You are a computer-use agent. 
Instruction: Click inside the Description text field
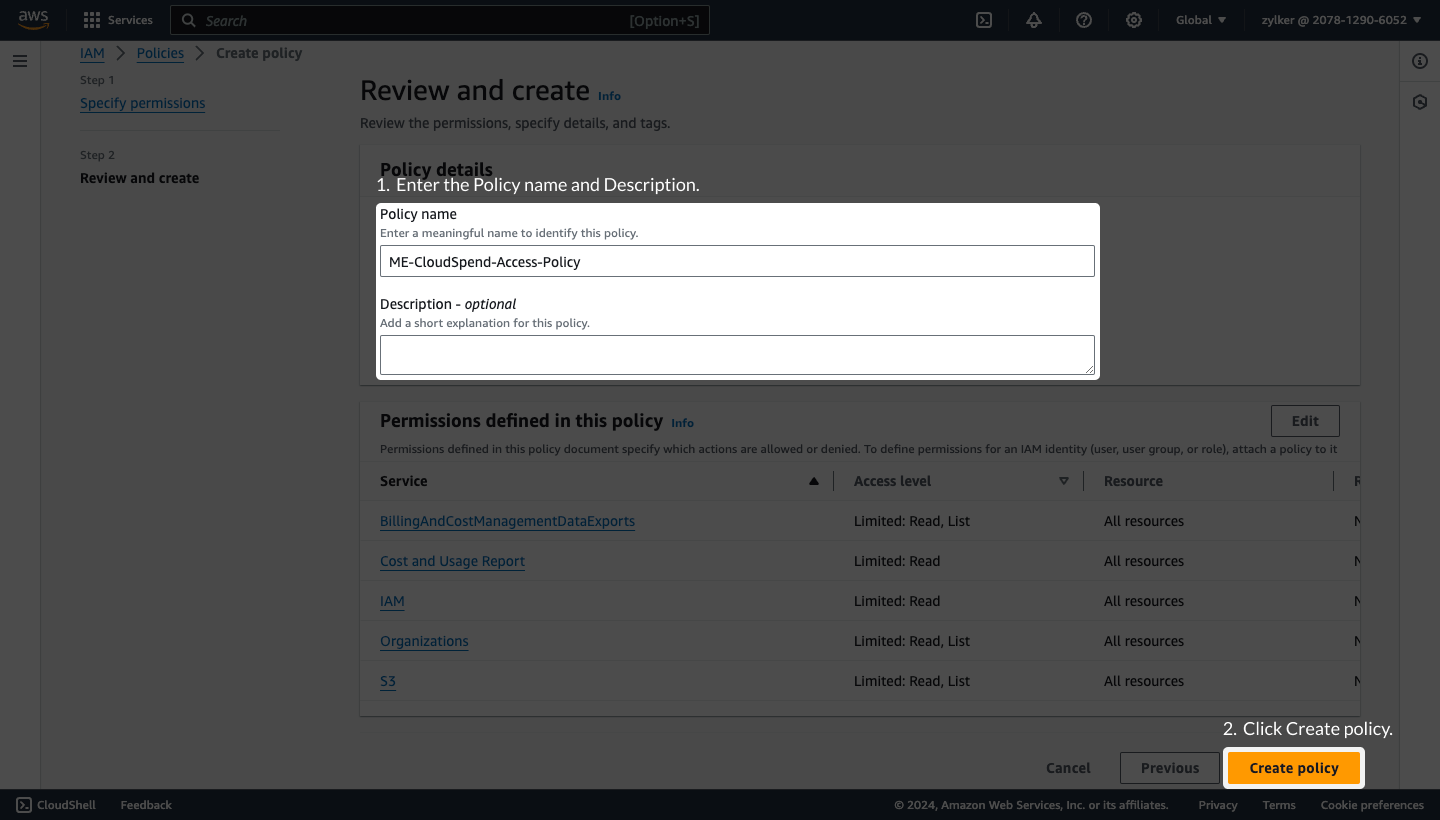[x=737, y=354]
